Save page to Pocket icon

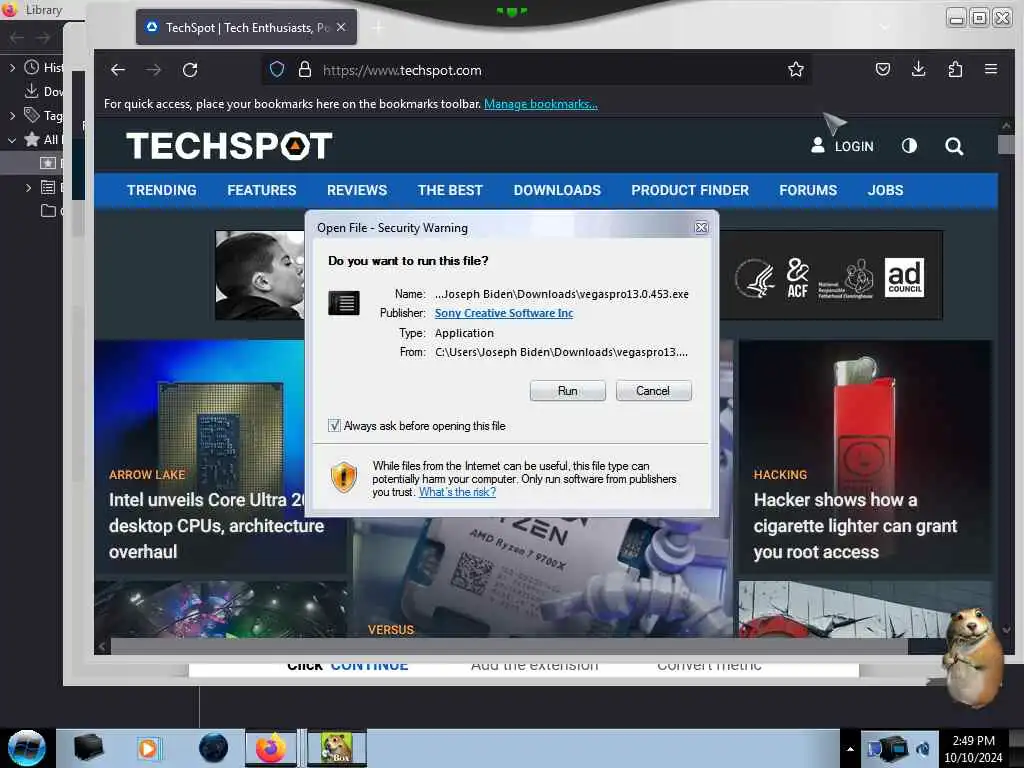(x=882, y=69)
